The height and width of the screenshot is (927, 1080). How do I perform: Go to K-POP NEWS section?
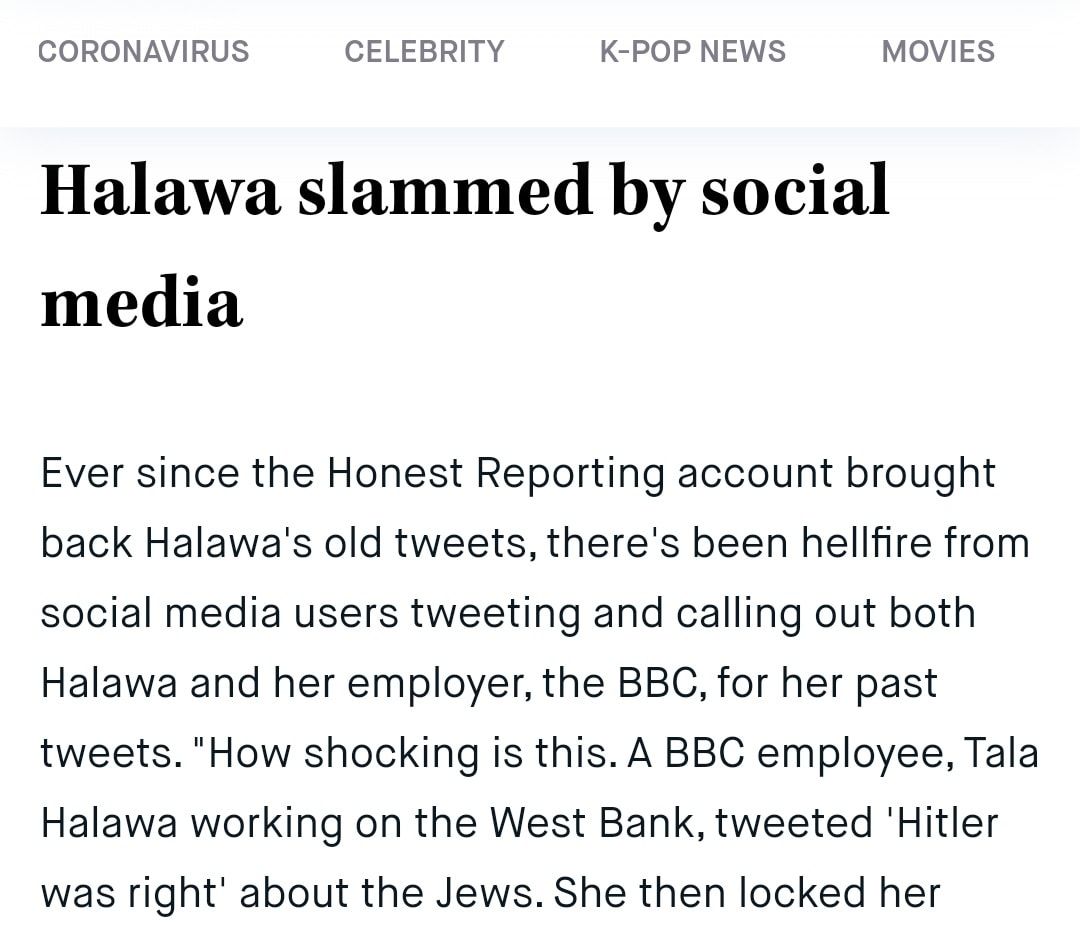pos(692,52)
